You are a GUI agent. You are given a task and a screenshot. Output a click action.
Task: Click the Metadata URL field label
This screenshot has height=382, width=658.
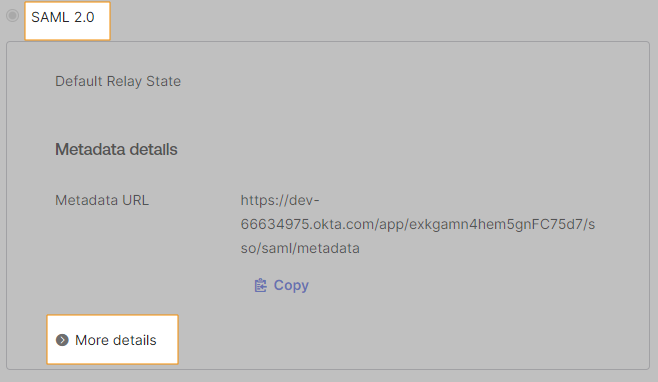click(102, 200)
